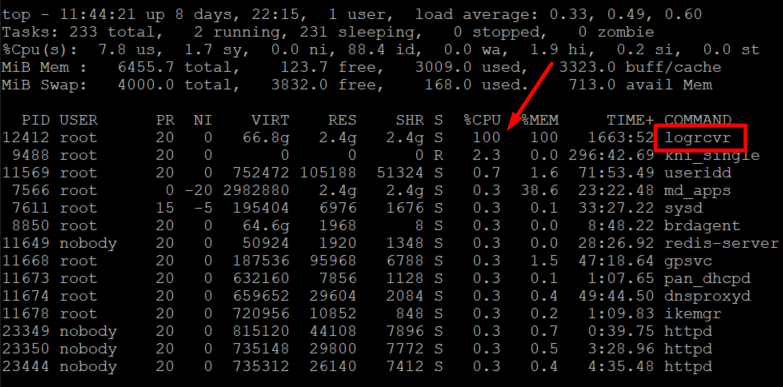The width and height of the screenshot is (783, 387).
Task: Select the 88.4 id CPU value
Action: point(367,50)
